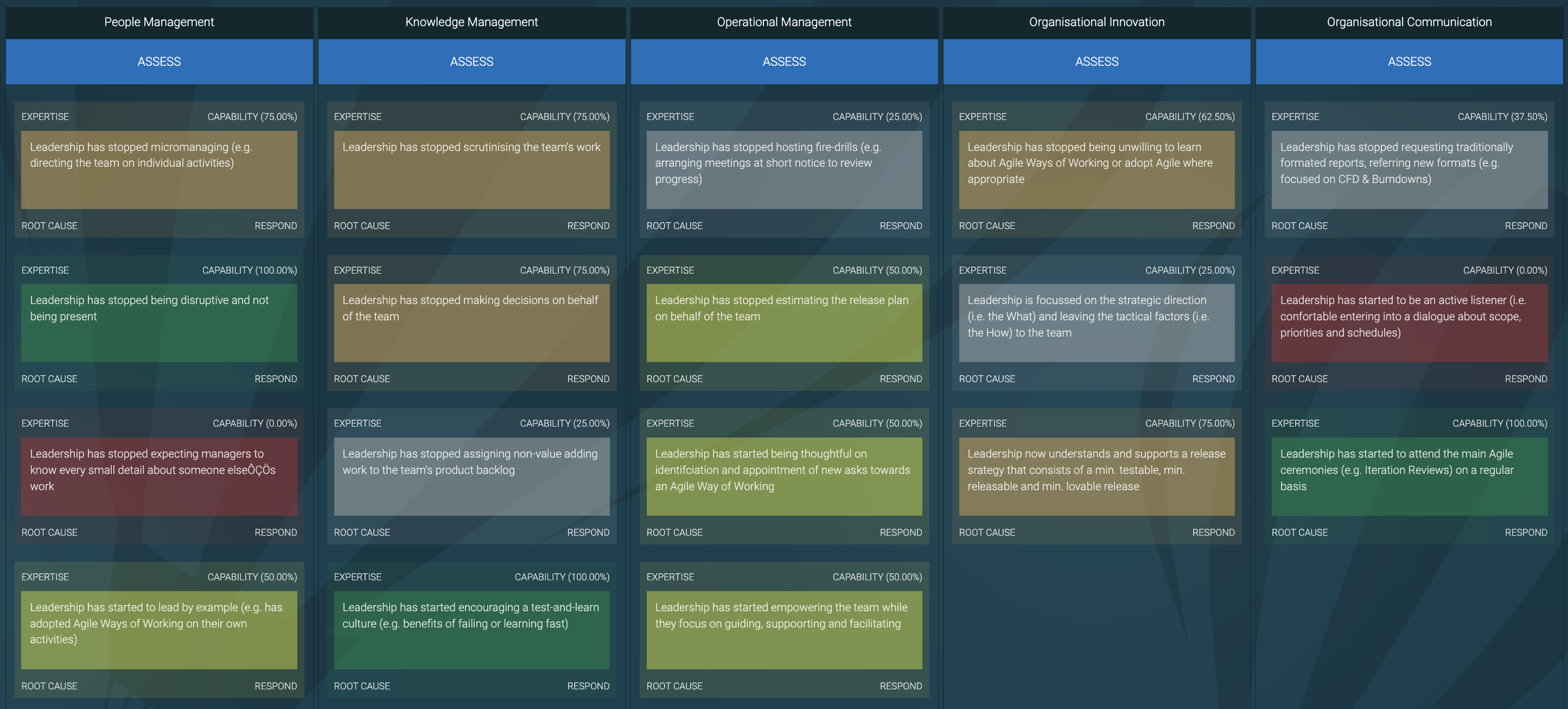Click ASSESS under Organisational Innovation
Image resolution: width=1568 pixels, height=709 pixels.
point(1096,61)
